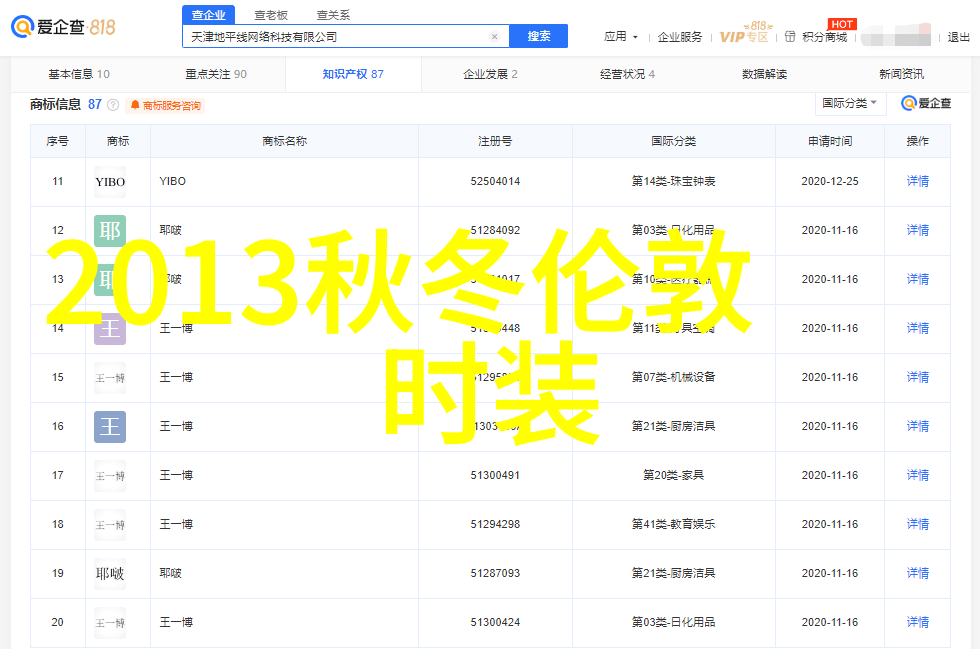Click the blue 搜索 button
Image resolution: width=980 pixels, height=649 pixels.
[539, 36]
